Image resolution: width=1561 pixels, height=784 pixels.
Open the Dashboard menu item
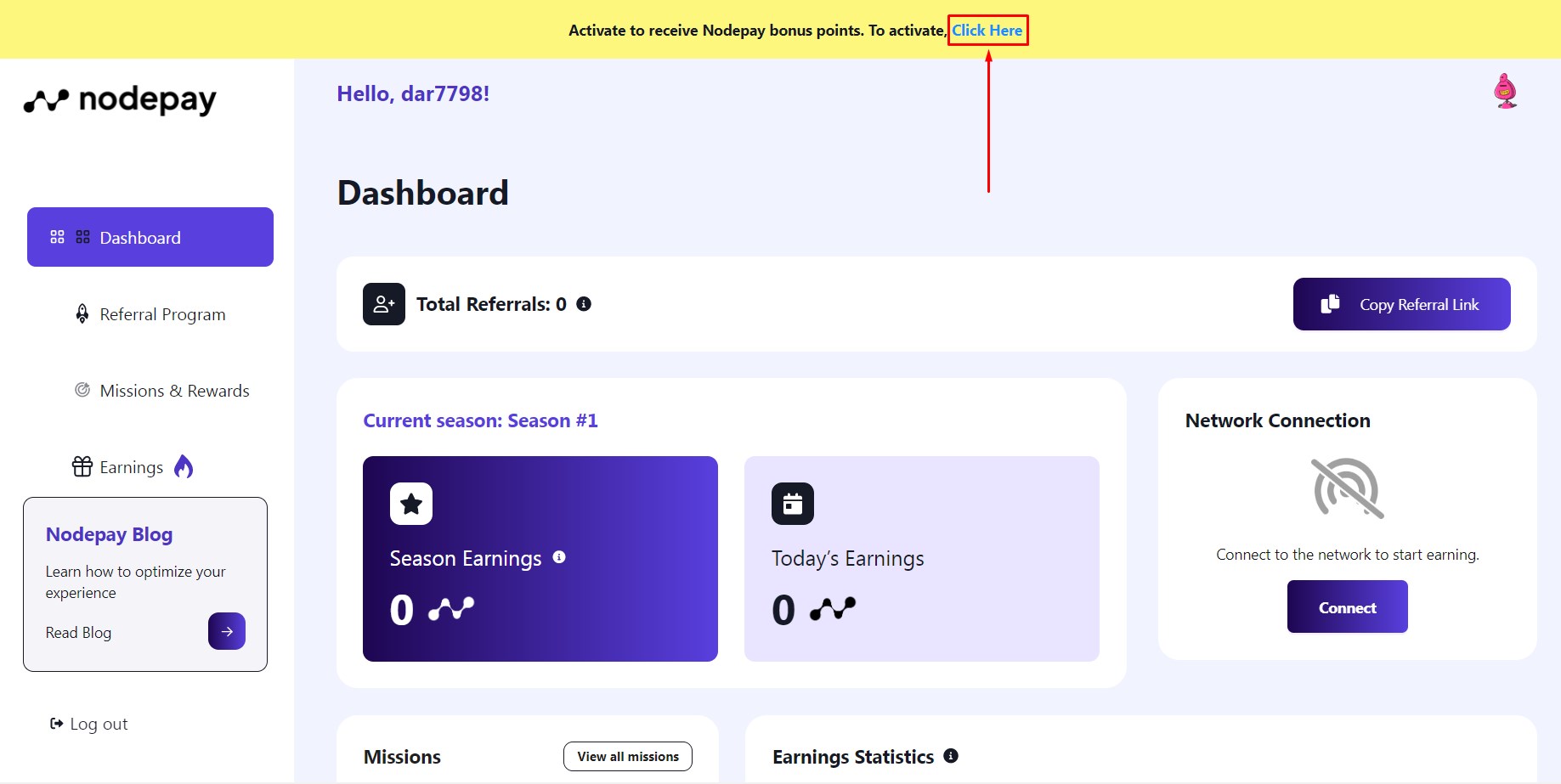click(x=150, y=237)
